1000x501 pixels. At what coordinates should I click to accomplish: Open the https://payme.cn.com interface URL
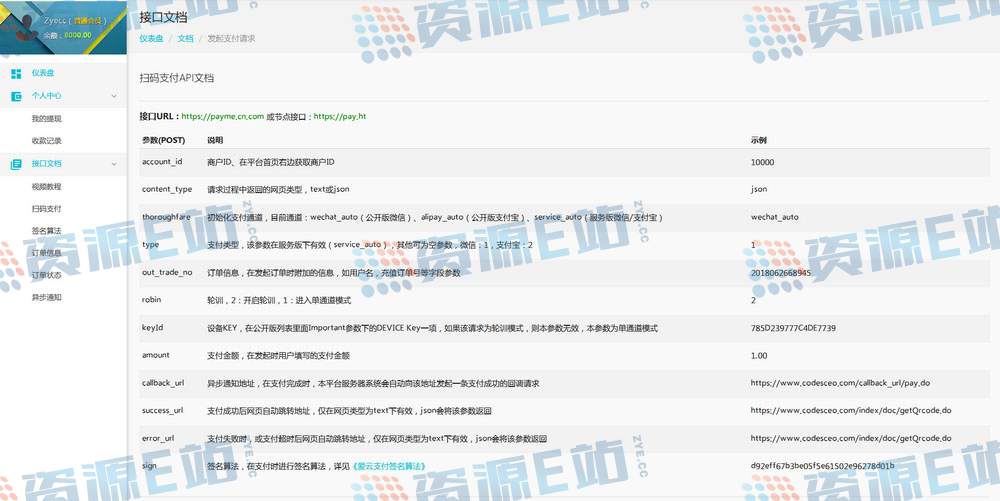coord(223,117)
